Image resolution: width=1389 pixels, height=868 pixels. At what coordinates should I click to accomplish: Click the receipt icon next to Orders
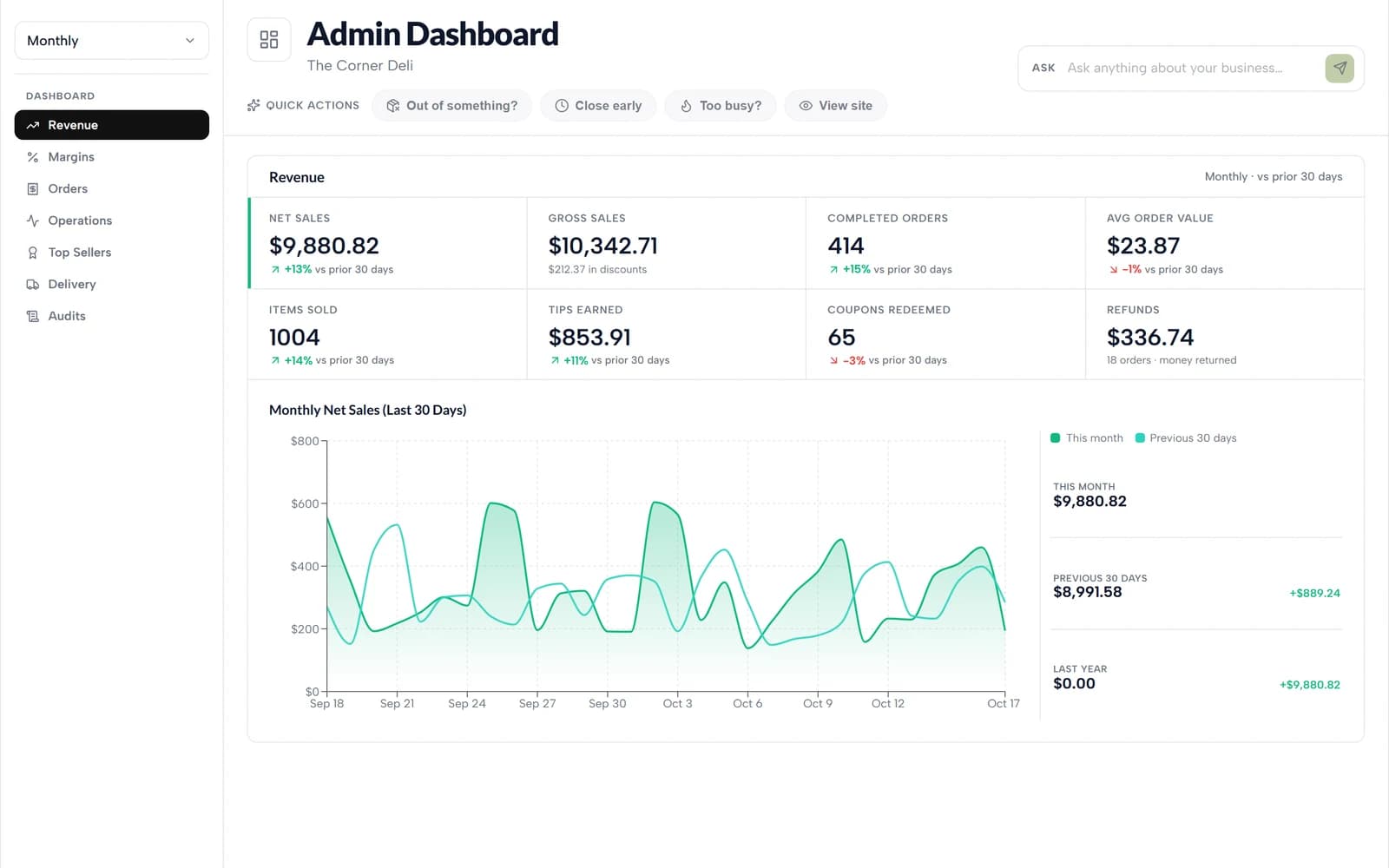(33, 188)
